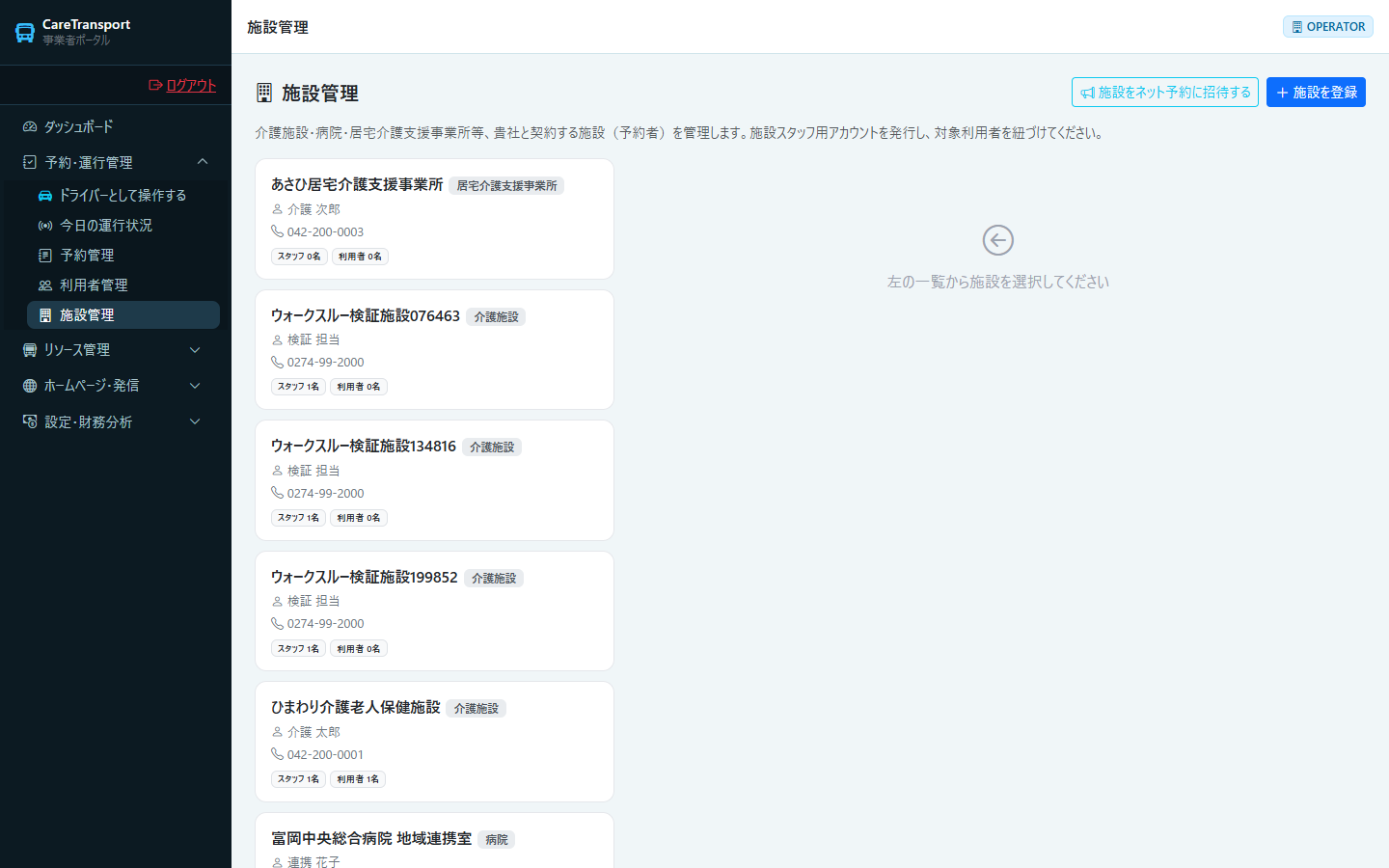This screenshot has height=868, width=1389.
Task: Click the person icon in 検証施設076463 card
Action: click(277, 339)
